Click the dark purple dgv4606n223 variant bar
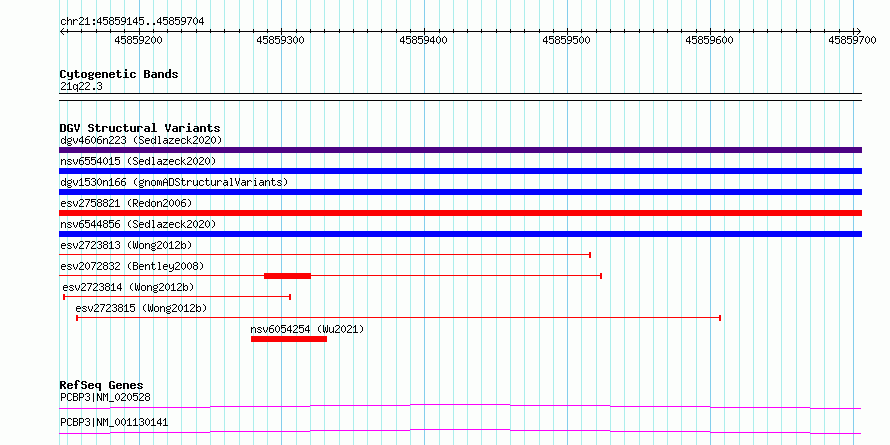Screen dimensions: 890x445 click(x=460, y=150)
